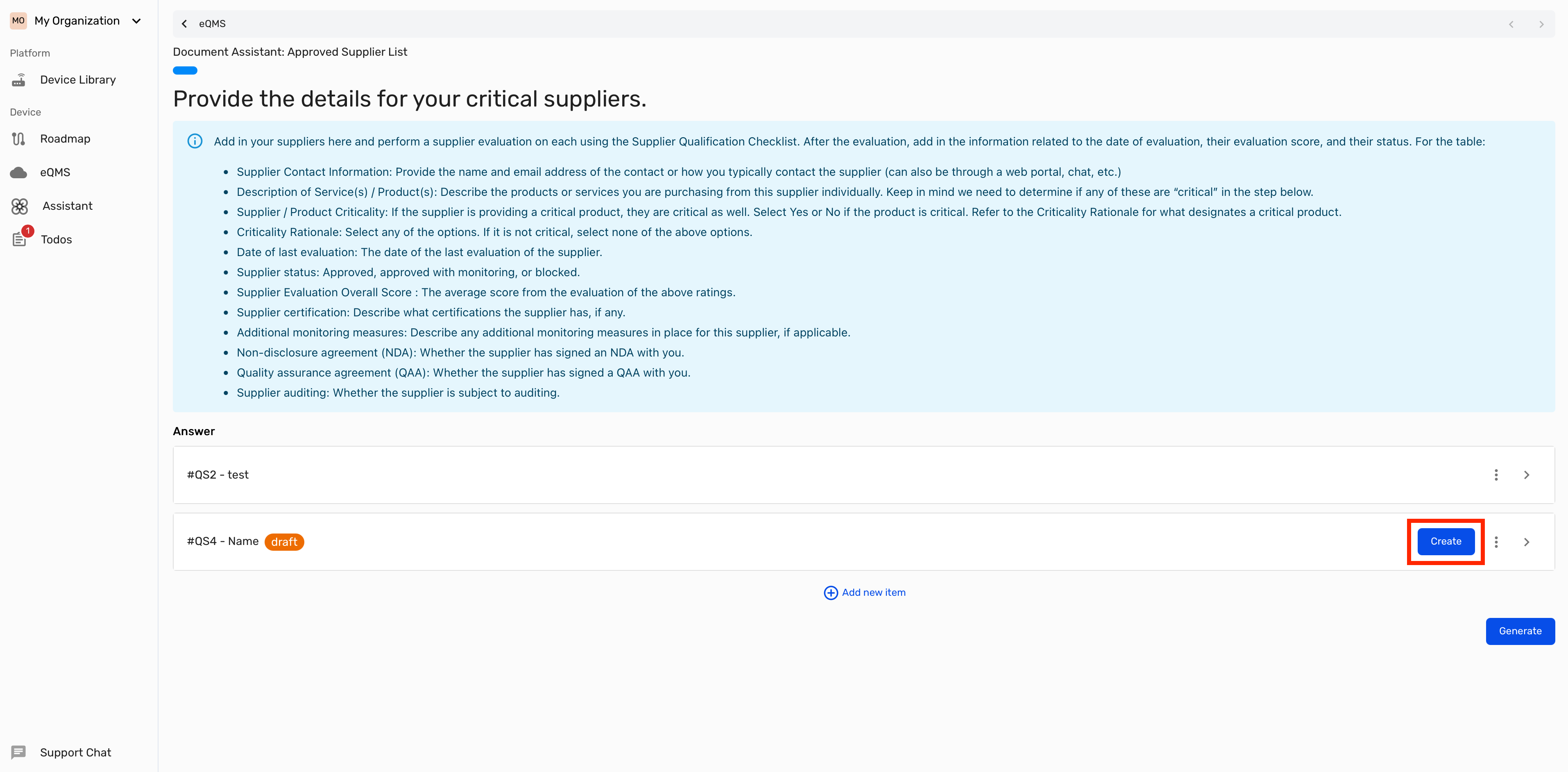Expand the #QS2 - test row chevron
The image size is (1568, 772).
[1527, 475]
